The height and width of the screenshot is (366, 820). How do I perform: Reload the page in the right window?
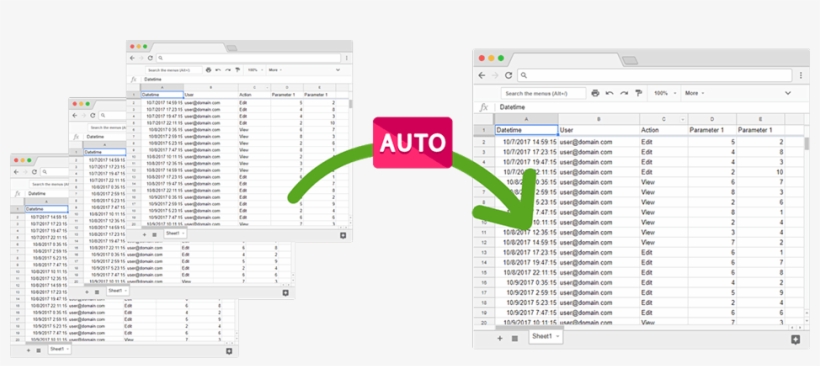[x=508, y=75]
